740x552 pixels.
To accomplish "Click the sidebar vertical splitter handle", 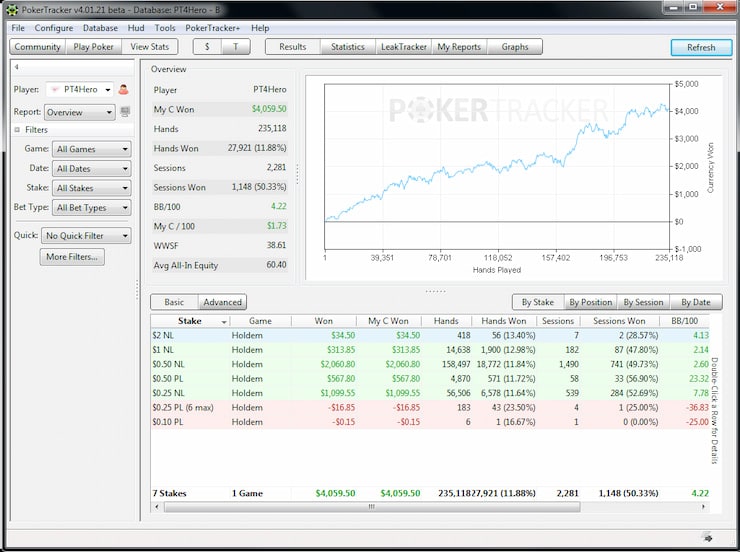I will (x=137, y=290).
